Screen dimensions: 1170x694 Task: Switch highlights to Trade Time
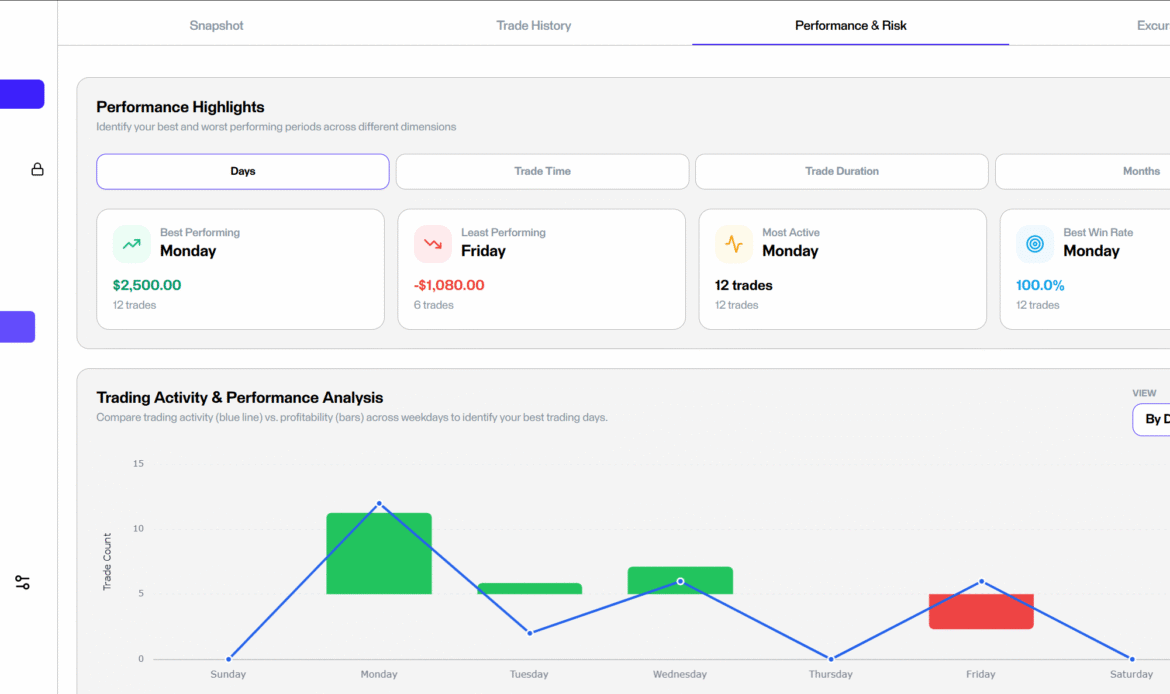tap(542, 171)
